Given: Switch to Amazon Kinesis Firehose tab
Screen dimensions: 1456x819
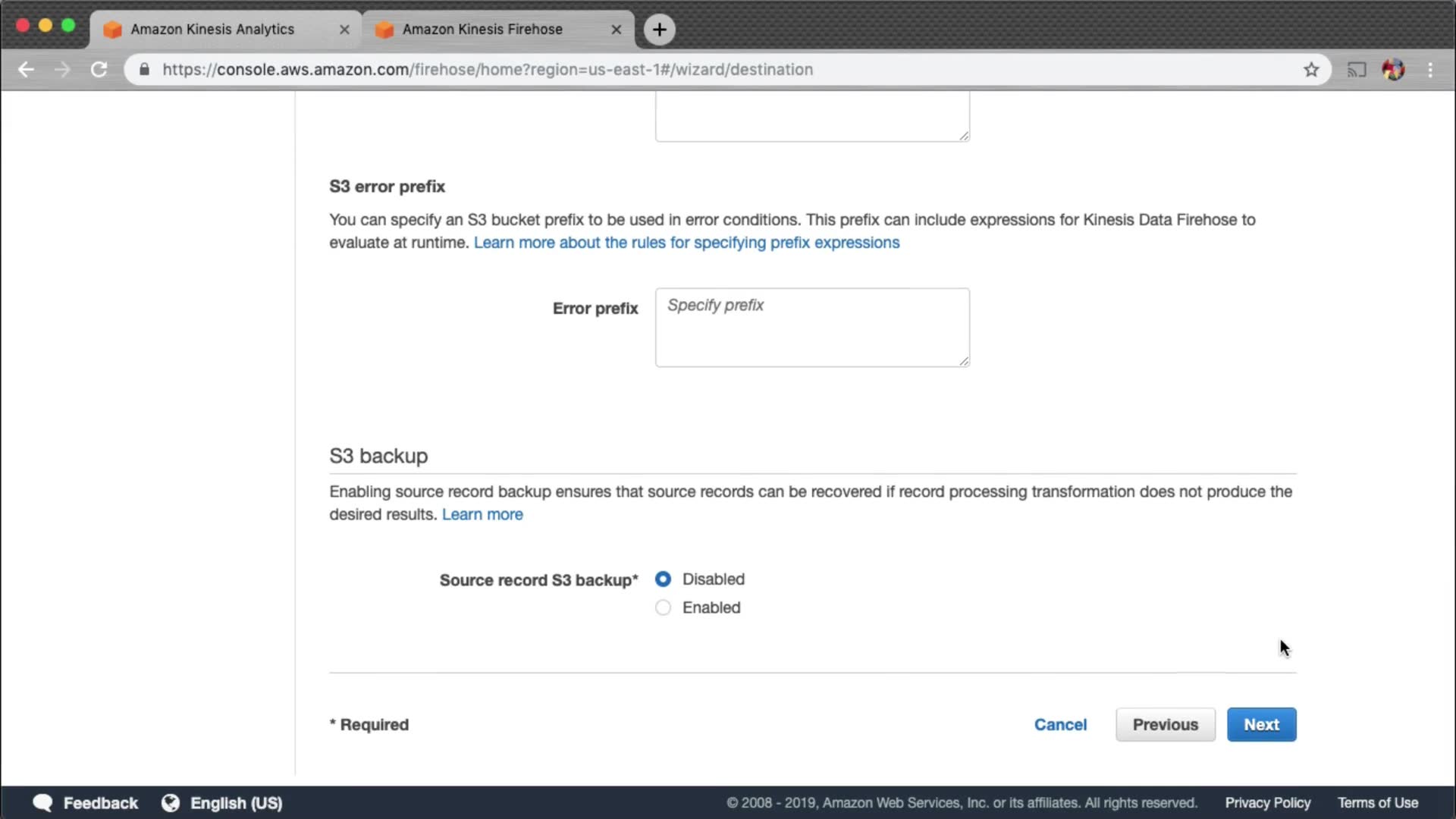Looking at the screenshot, I should pyautogui.click(x=482, y=30).
